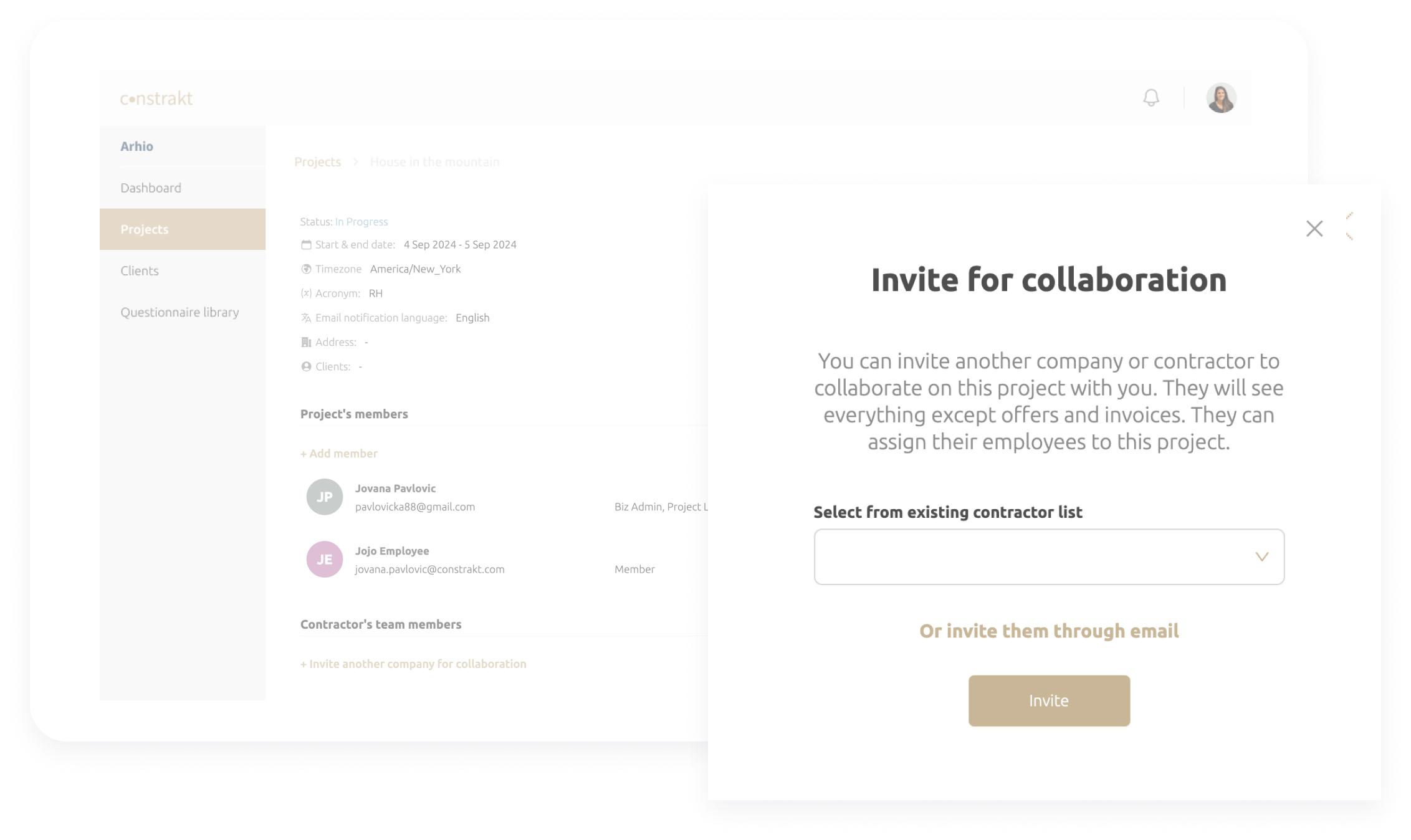Click the JE member avatar

tap(324, 559)
